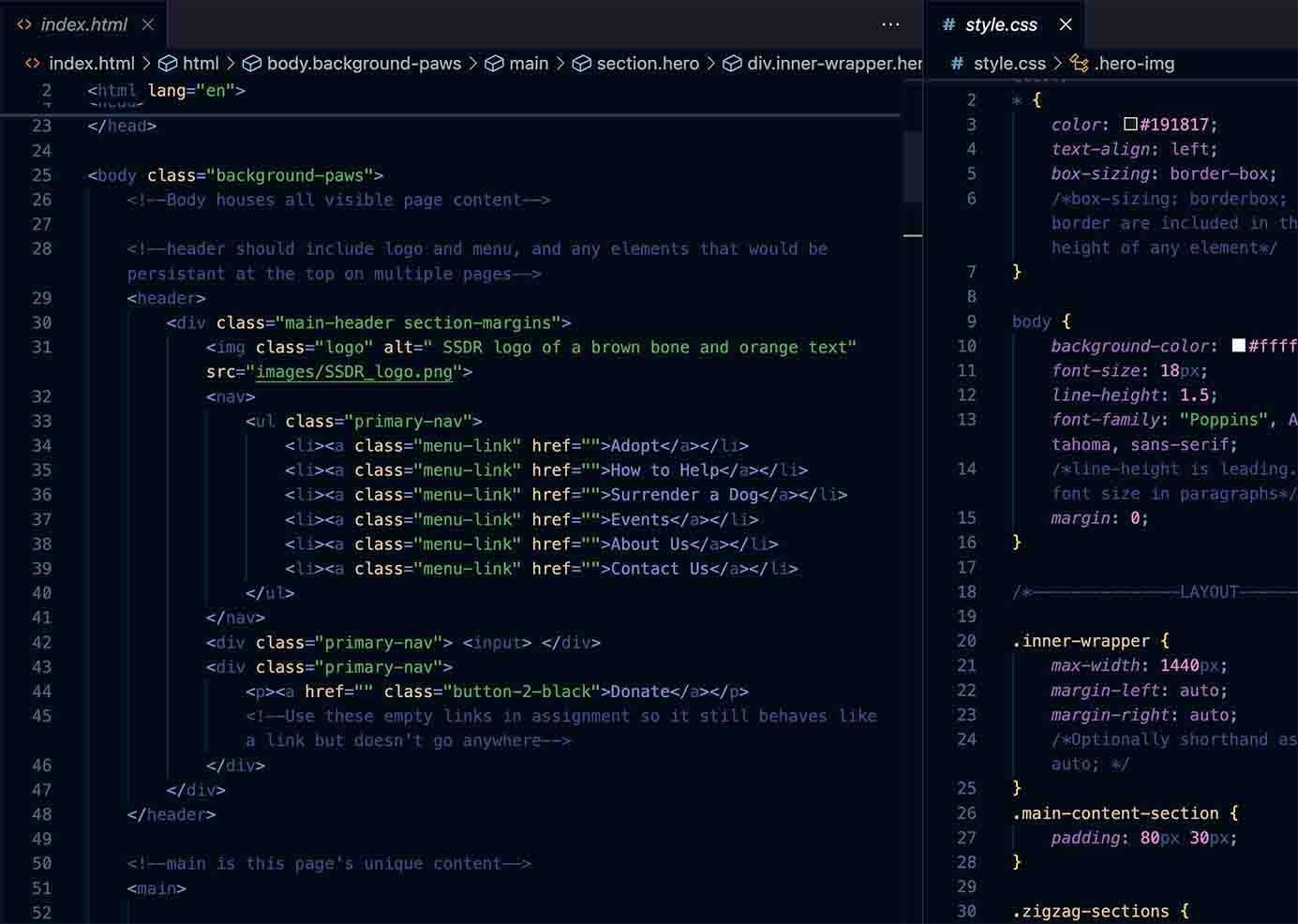Screen dimensions: 1298x924
Task: Click the symbol icon beside section.hero breadcrumb
Action: (581, 63)
